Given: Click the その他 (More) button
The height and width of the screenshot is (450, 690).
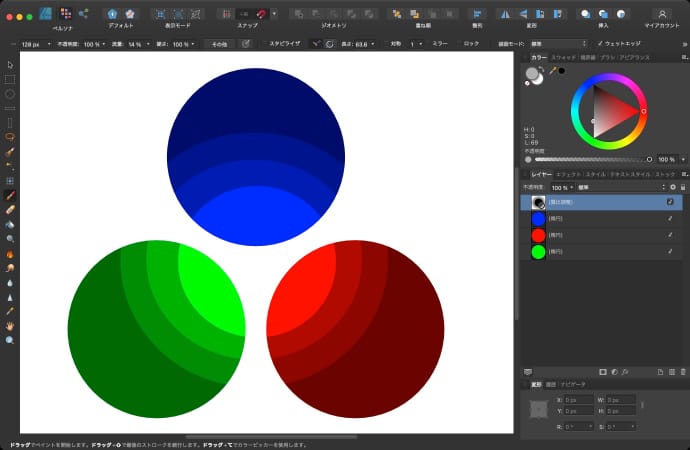Looking at the screenshot, I should click(218, 44).
